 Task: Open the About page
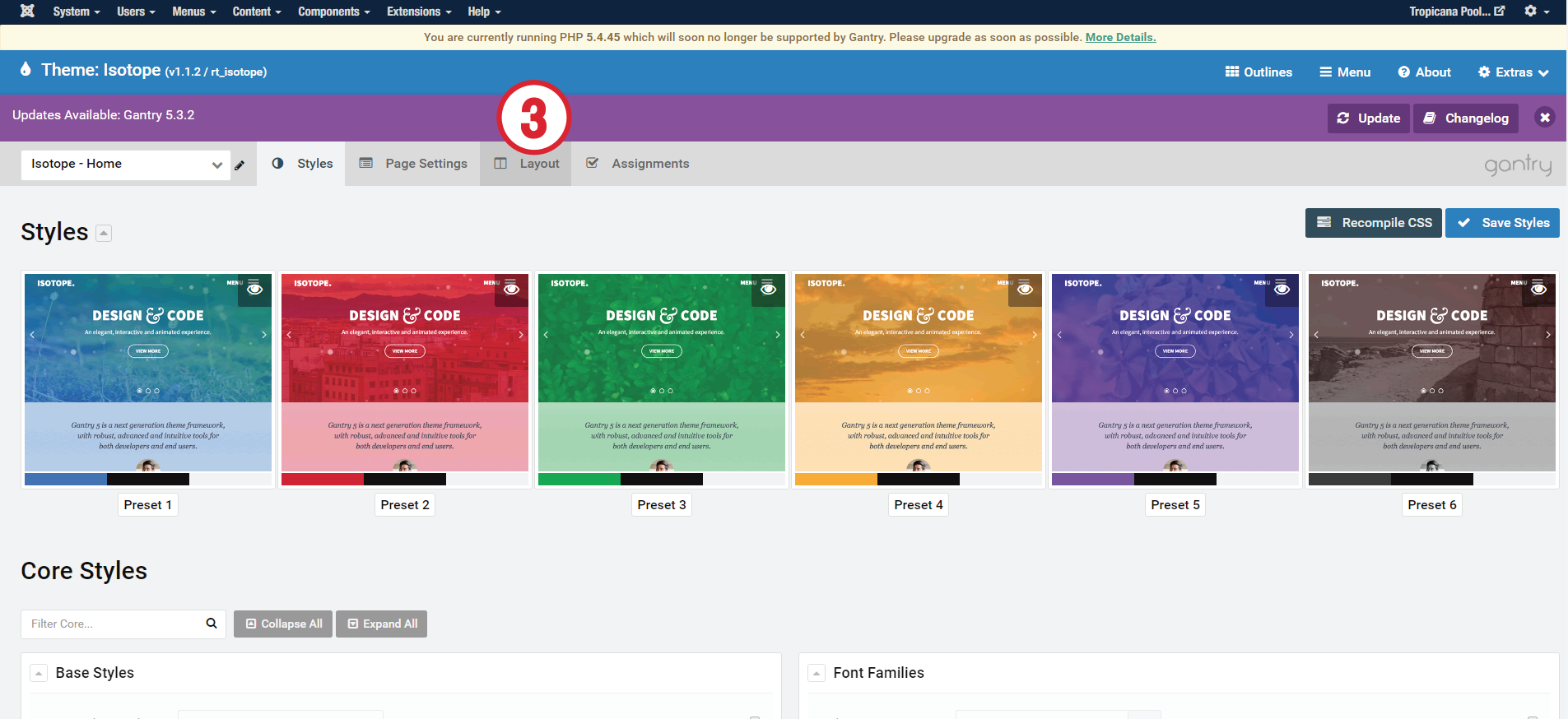(x=1424, y=72)
